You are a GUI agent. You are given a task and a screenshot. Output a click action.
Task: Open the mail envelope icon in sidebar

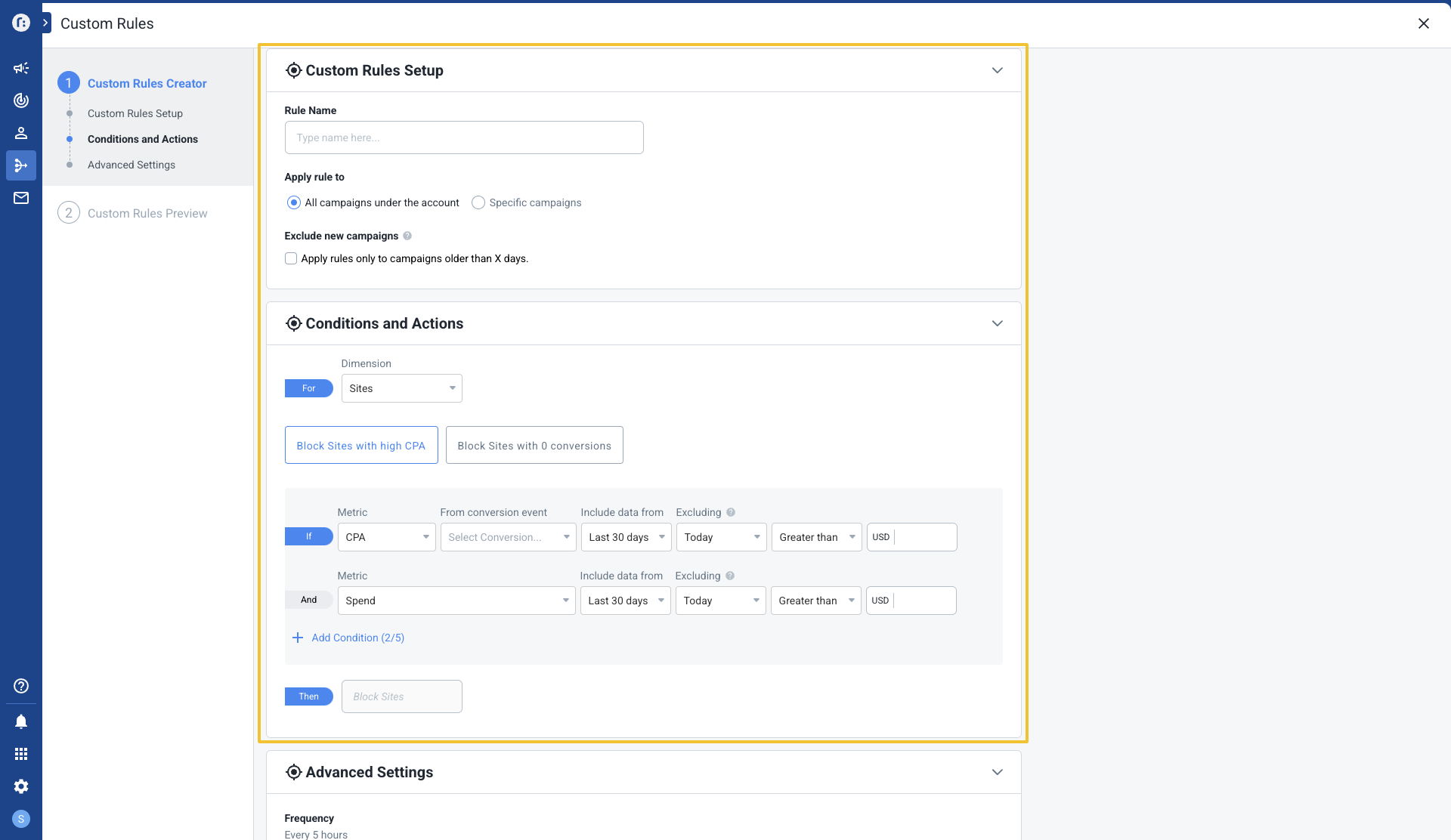(21, 198)
